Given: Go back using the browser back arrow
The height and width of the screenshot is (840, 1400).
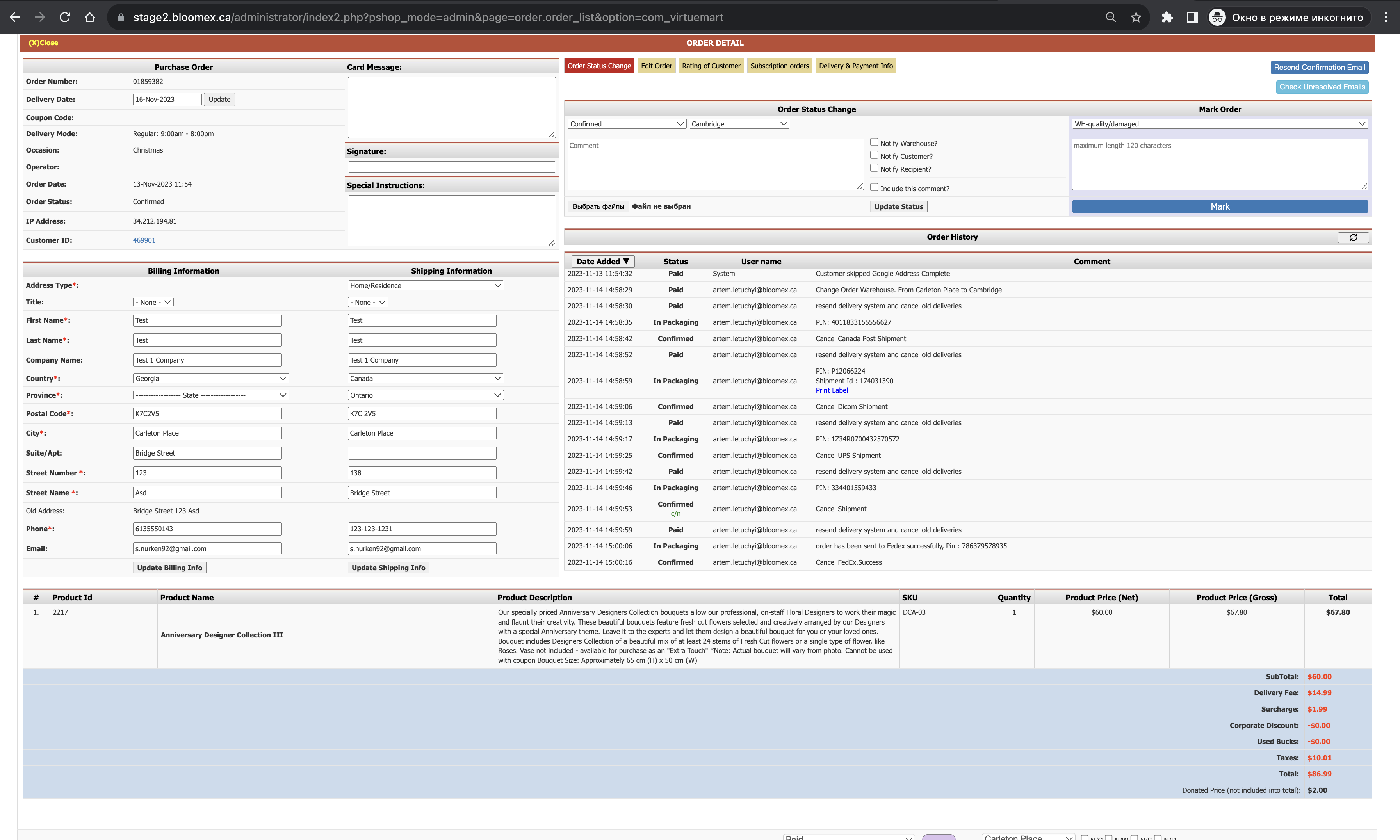Looking at the screenshot, I should pyautogui.click(x=15, y=17).
